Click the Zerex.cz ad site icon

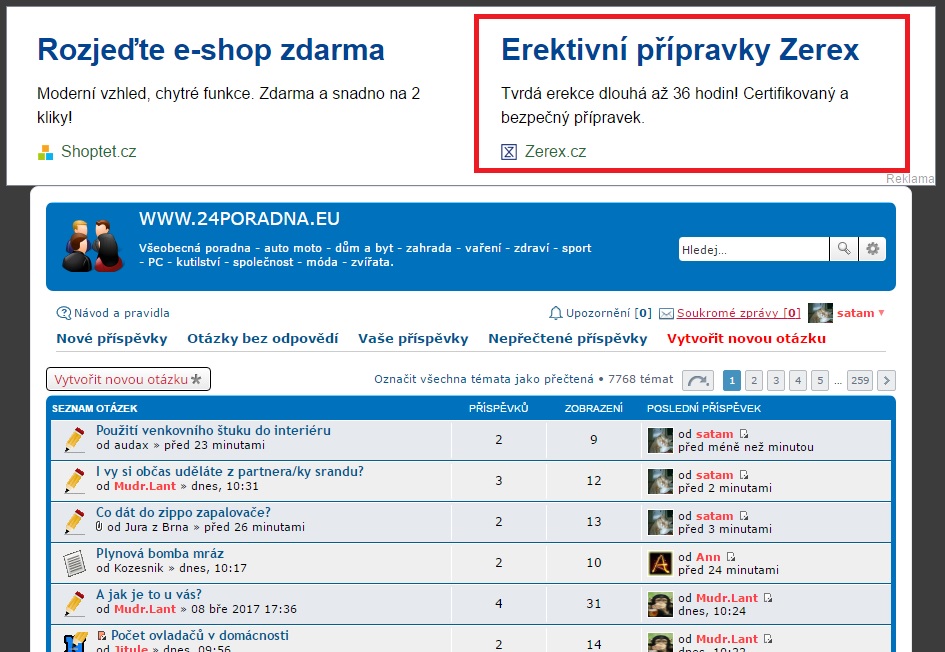point(510,151)
